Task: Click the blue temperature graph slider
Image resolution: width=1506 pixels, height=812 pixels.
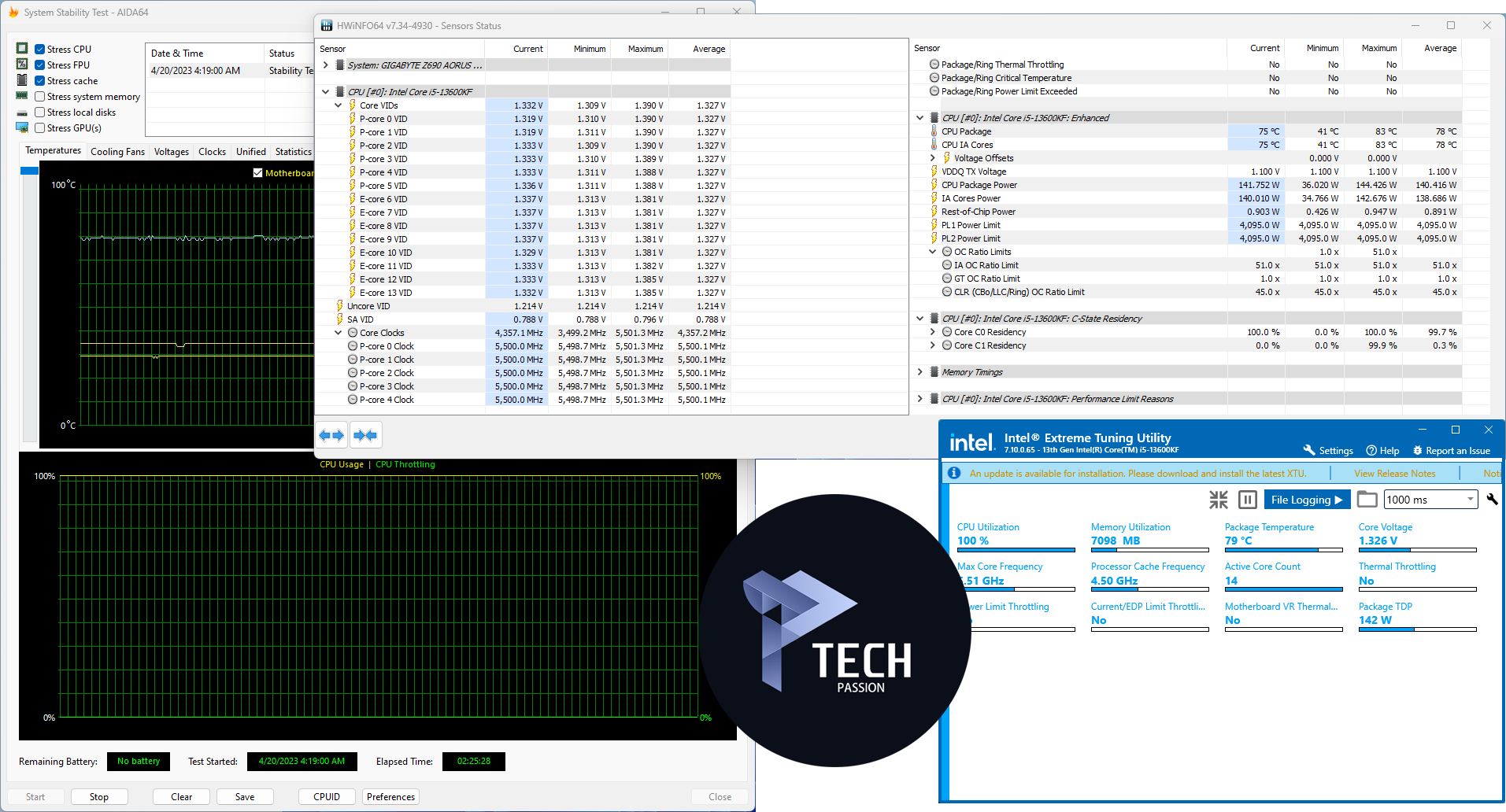Action: click(x=29, y=171)
